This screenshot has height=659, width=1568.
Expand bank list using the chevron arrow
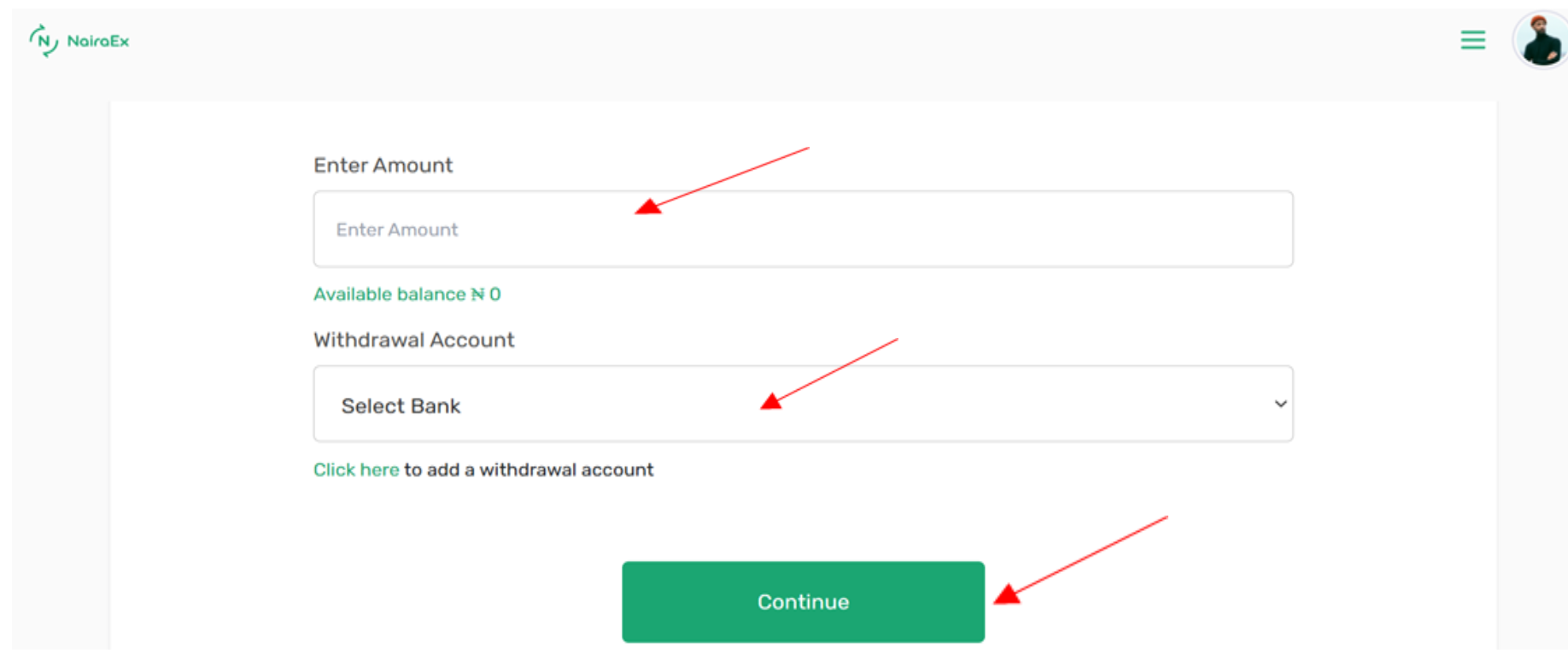click(x=1280, y=404)
